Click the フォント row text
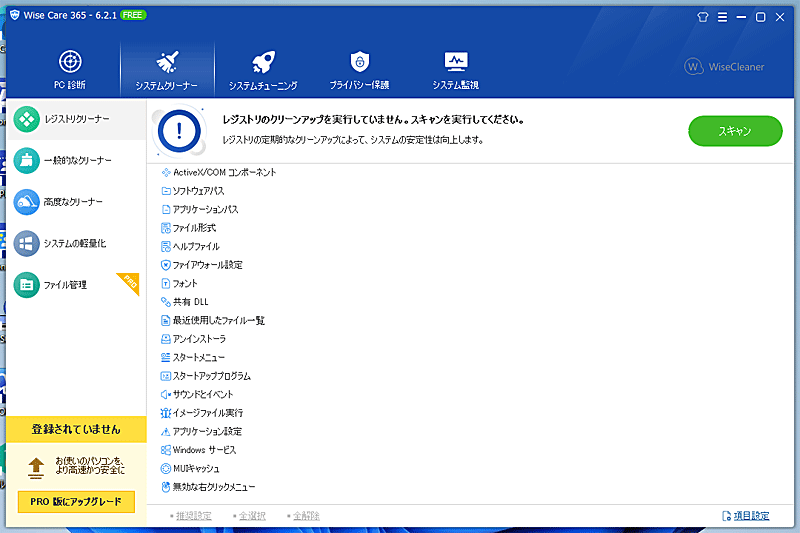The width and height of the screenshot is (800, 533). [x=185, y=283]
